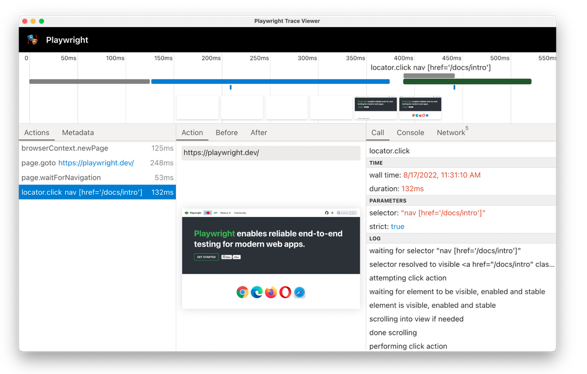Switch to the Actions tab
The height and width of the screenshot is (374, 587).
click(x=37, y=133)
